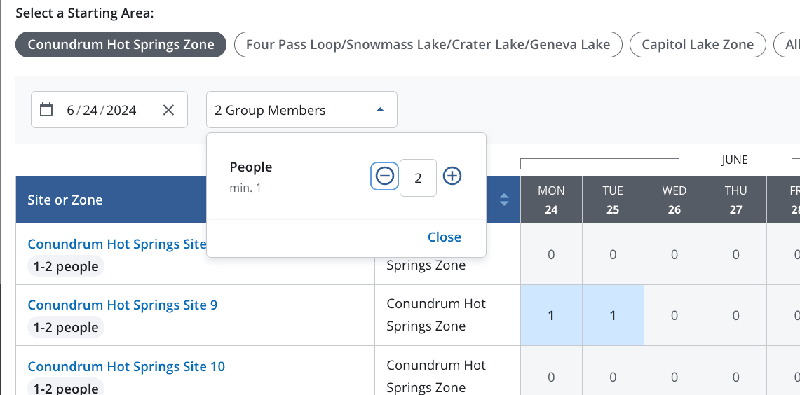
Task: Click the calendar icon in date field
Action: (46, 110)
